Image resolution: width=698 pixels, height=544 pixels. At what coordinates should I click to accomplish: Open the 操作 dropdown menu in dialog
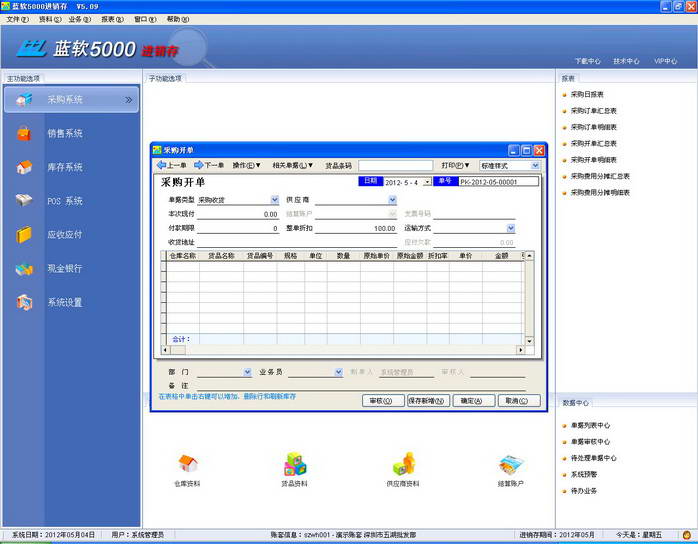[247, 165]
